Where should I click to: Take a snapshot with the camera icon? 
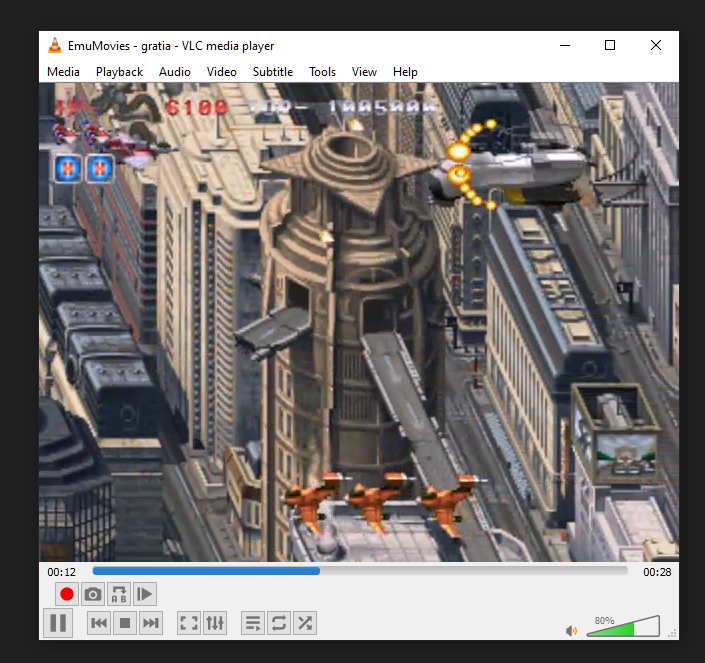93,594
